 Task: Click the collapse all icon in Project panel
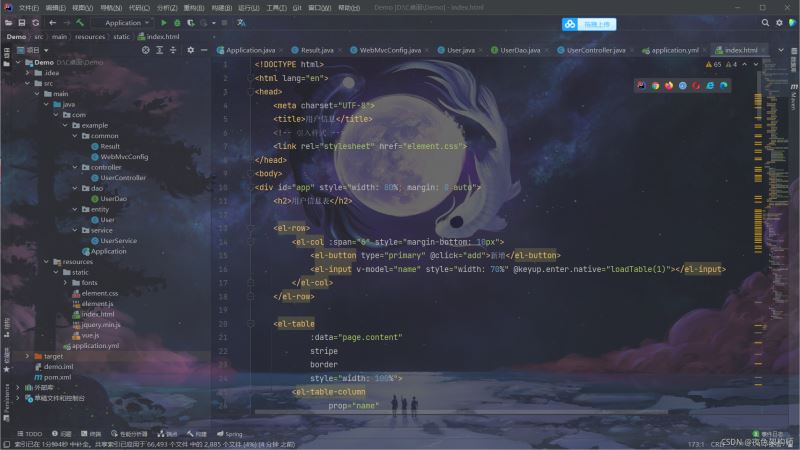173,50
